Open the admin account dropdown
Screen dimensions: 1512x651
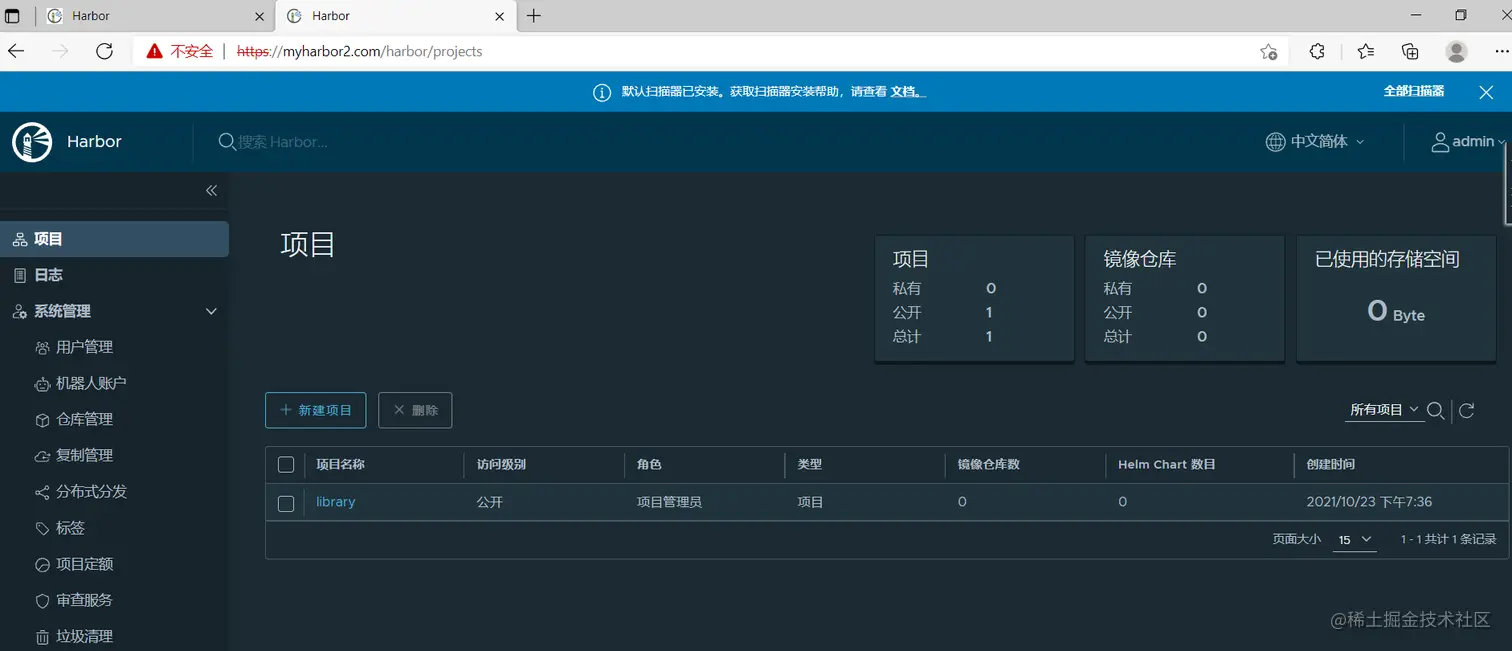[x=1468, y=142]
